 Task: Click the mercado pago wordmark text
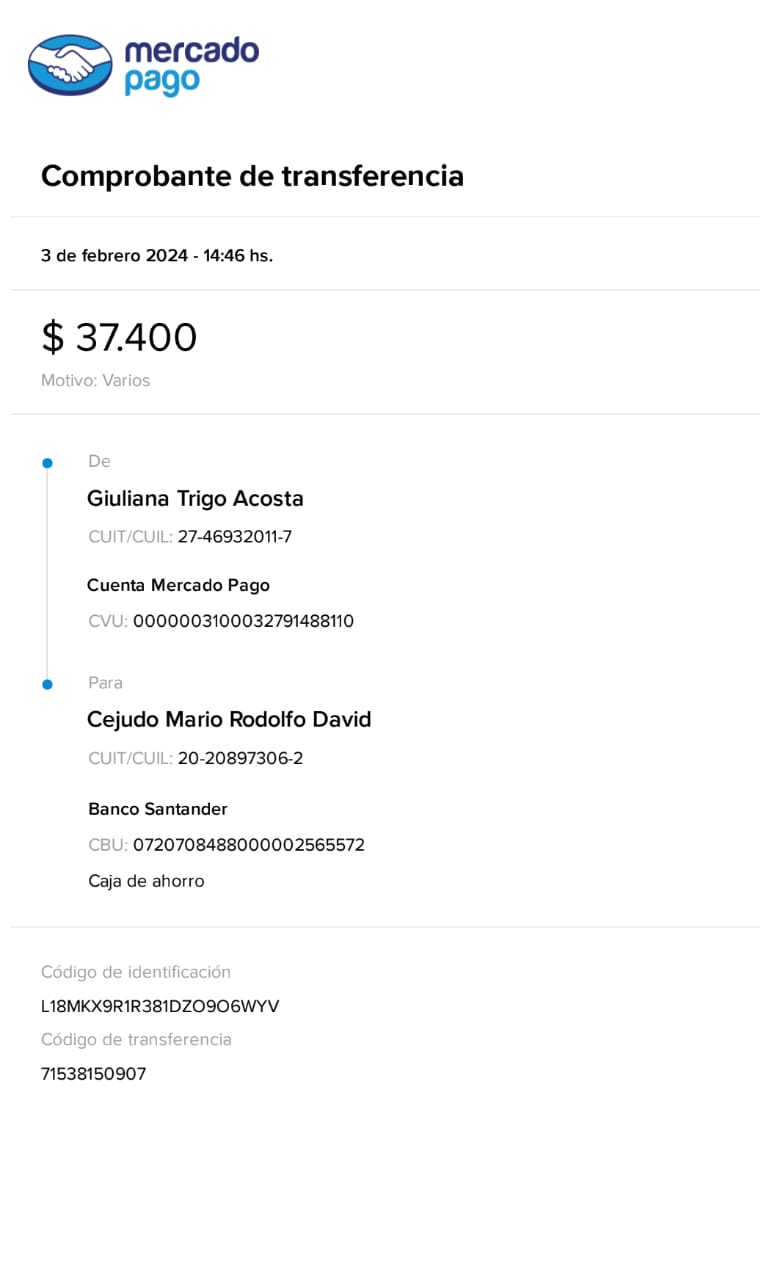[191, 66]
